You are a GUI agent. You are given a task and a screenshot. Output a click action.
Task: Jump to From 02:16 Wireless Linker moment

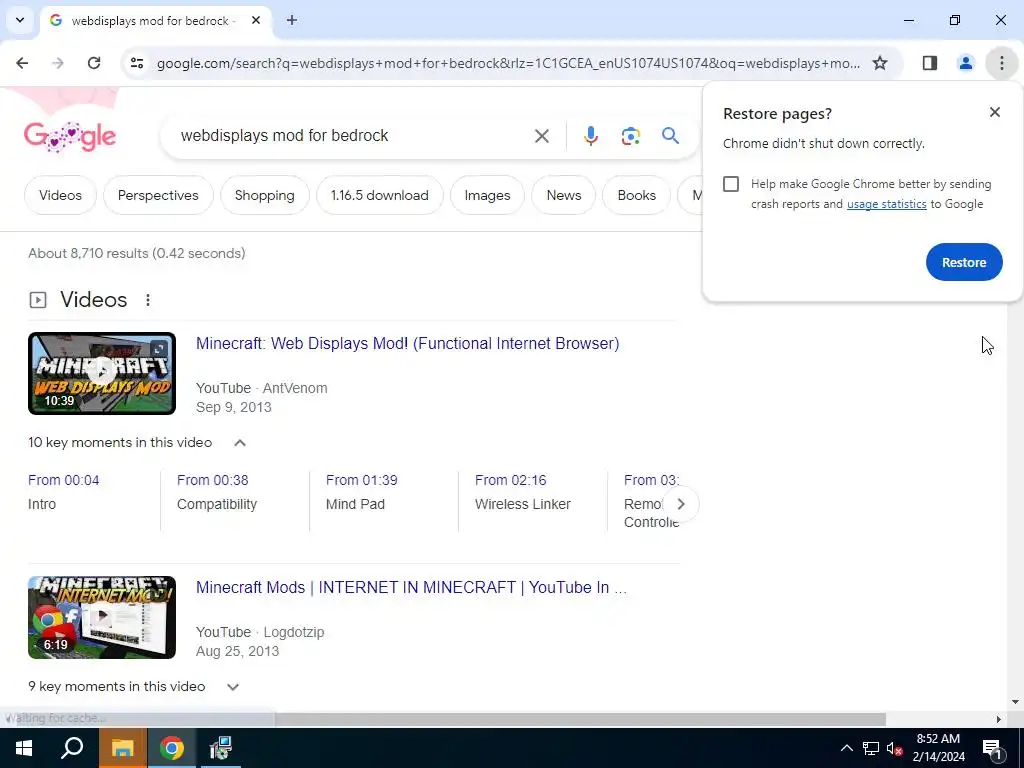(522, 492)
